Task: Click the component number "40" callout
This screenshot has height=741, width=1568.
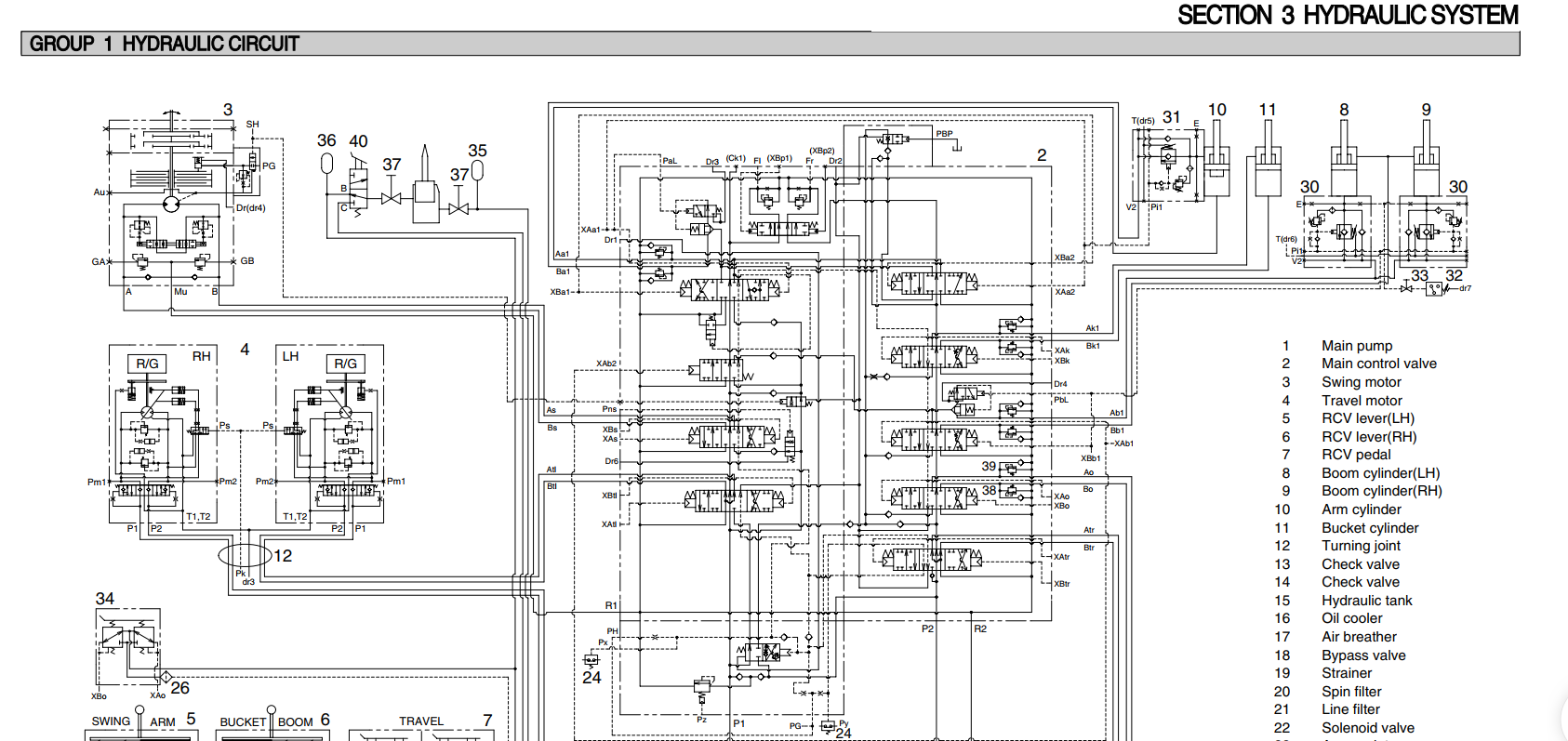Action: pos(358,141)
